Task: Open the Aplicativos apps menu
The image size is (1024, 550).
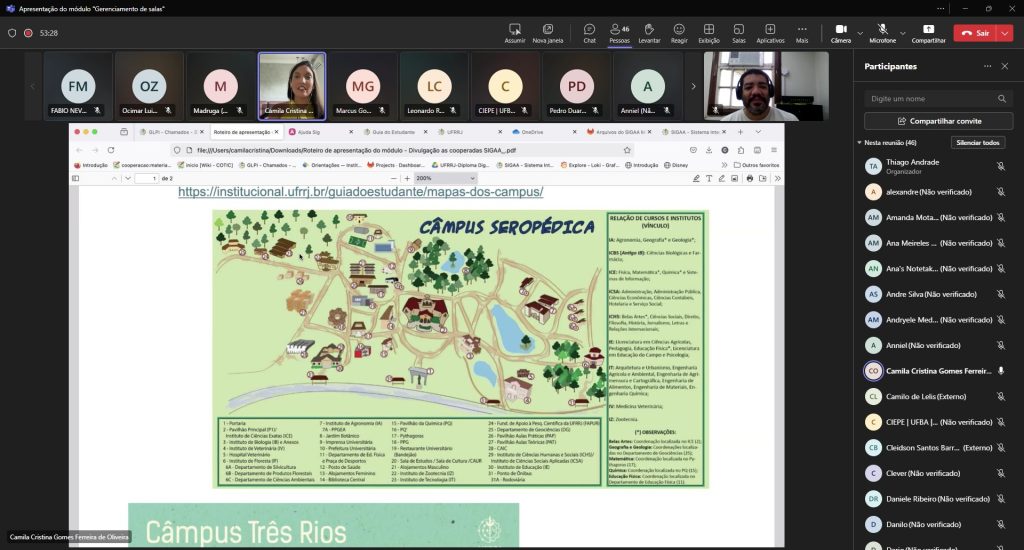Action: click(770, 33)
